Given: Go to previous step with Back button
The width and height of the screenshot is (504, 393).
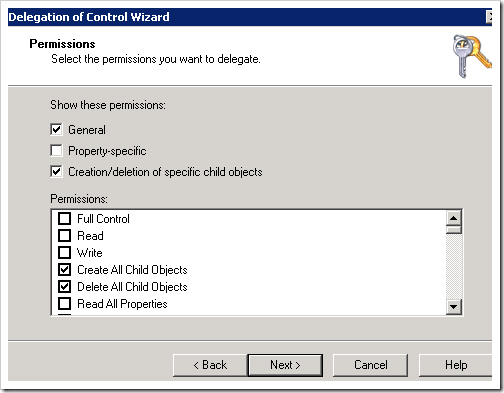Looking at the screenshot, I should point(210,365).
